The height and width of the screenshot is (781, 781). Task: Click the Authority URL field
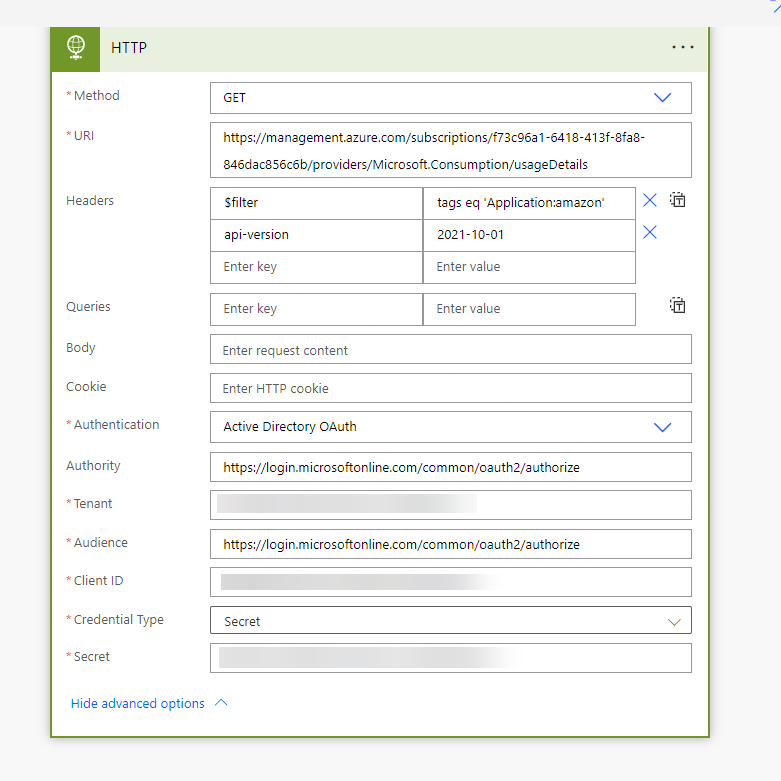click(451, 467)
